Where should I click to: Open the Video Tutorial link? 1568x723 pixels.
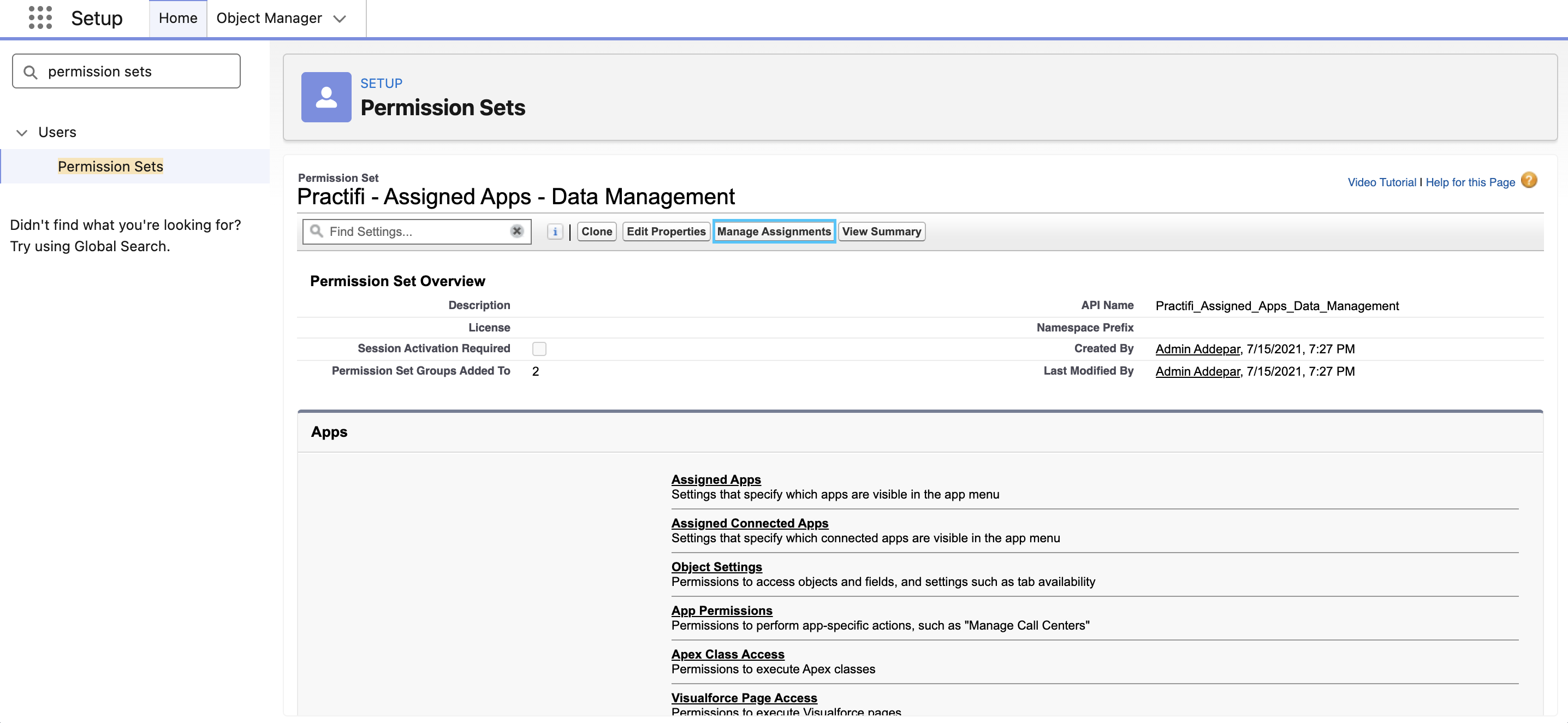tap(1382, 182)
